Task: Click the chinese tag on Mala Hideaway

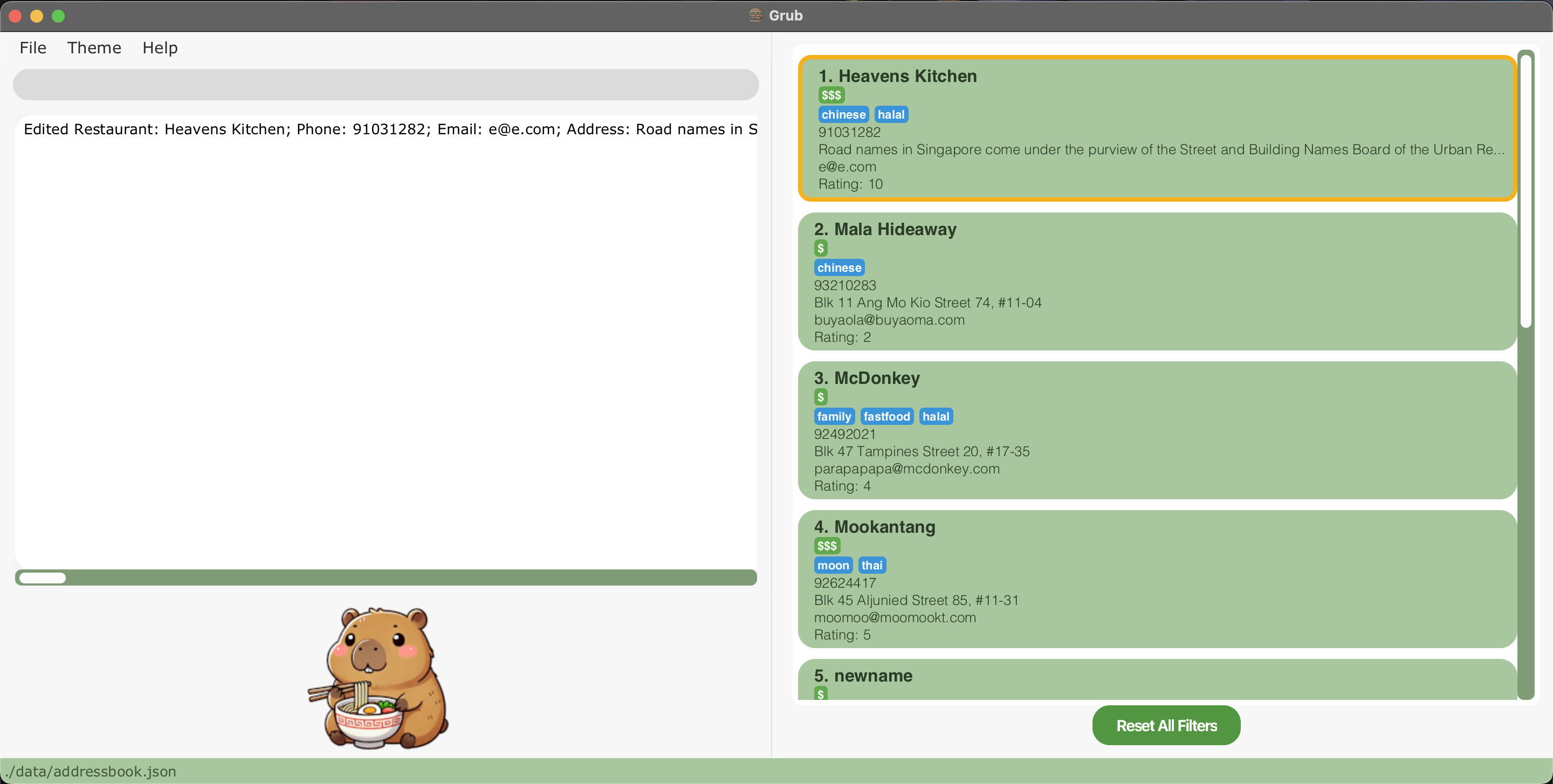Action: (x=839, y=267)
